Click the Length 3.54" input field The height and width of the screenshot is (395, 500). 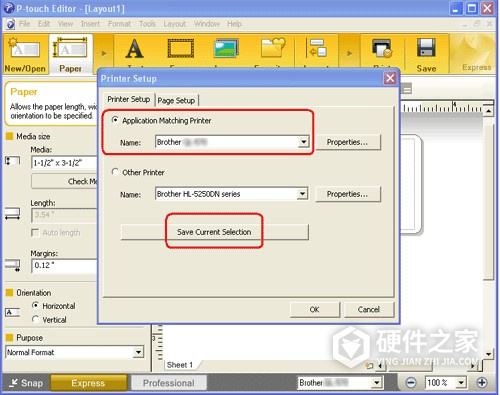(64, 215)
